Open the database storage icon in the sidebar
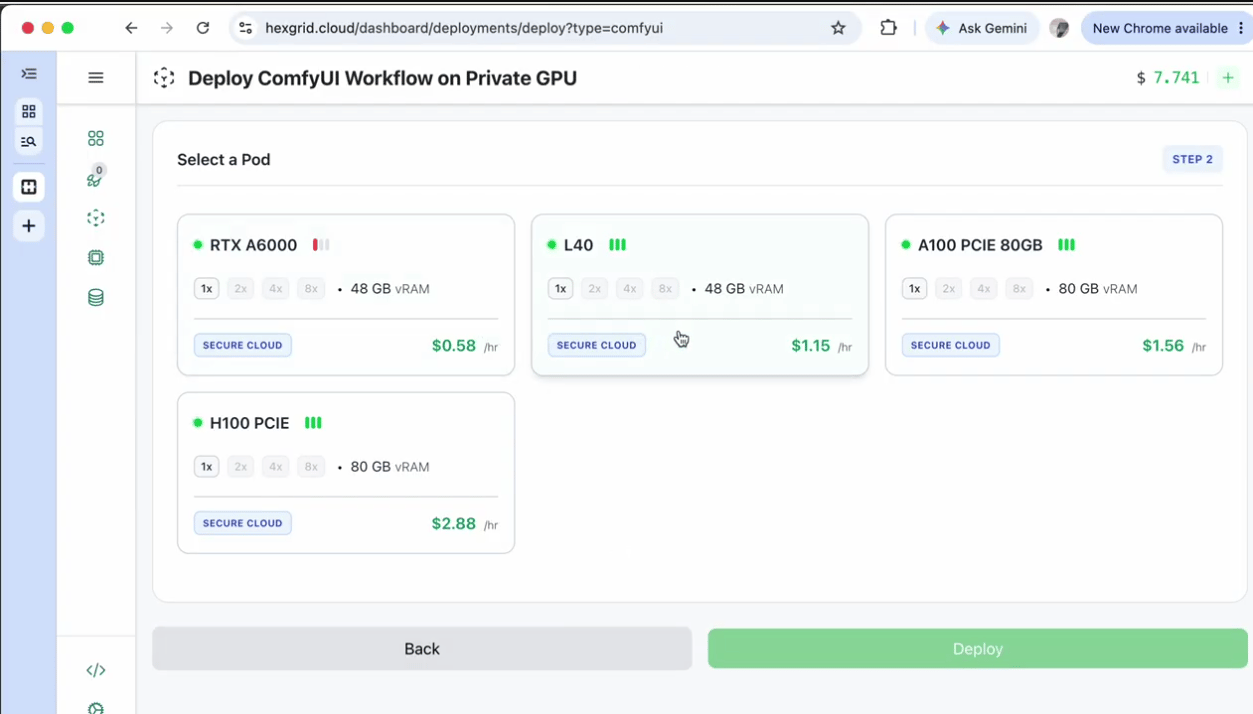The width and height of the screenshot is (1253, 714). coord(96,297)
